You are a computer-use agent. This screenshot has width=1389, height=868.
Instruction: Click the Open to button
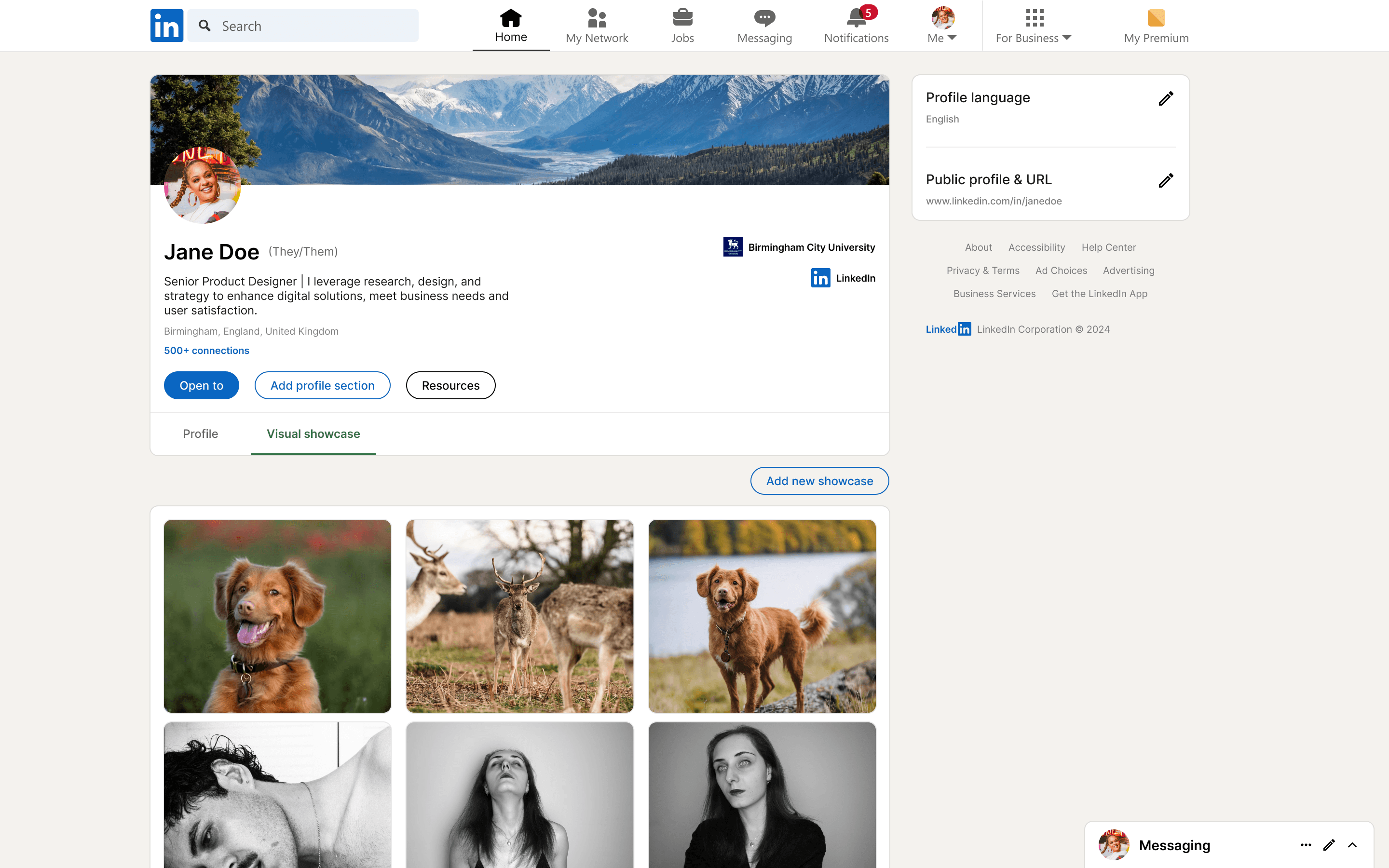click(202, 385)
